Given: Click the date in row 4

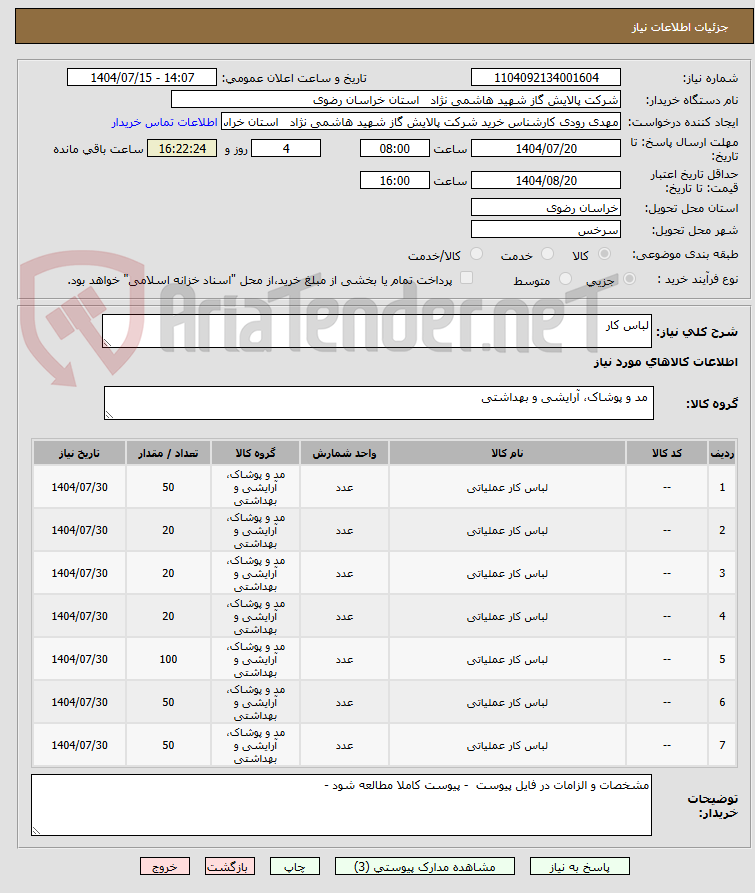Looking at the screenshot, I should tap(80, 616).
